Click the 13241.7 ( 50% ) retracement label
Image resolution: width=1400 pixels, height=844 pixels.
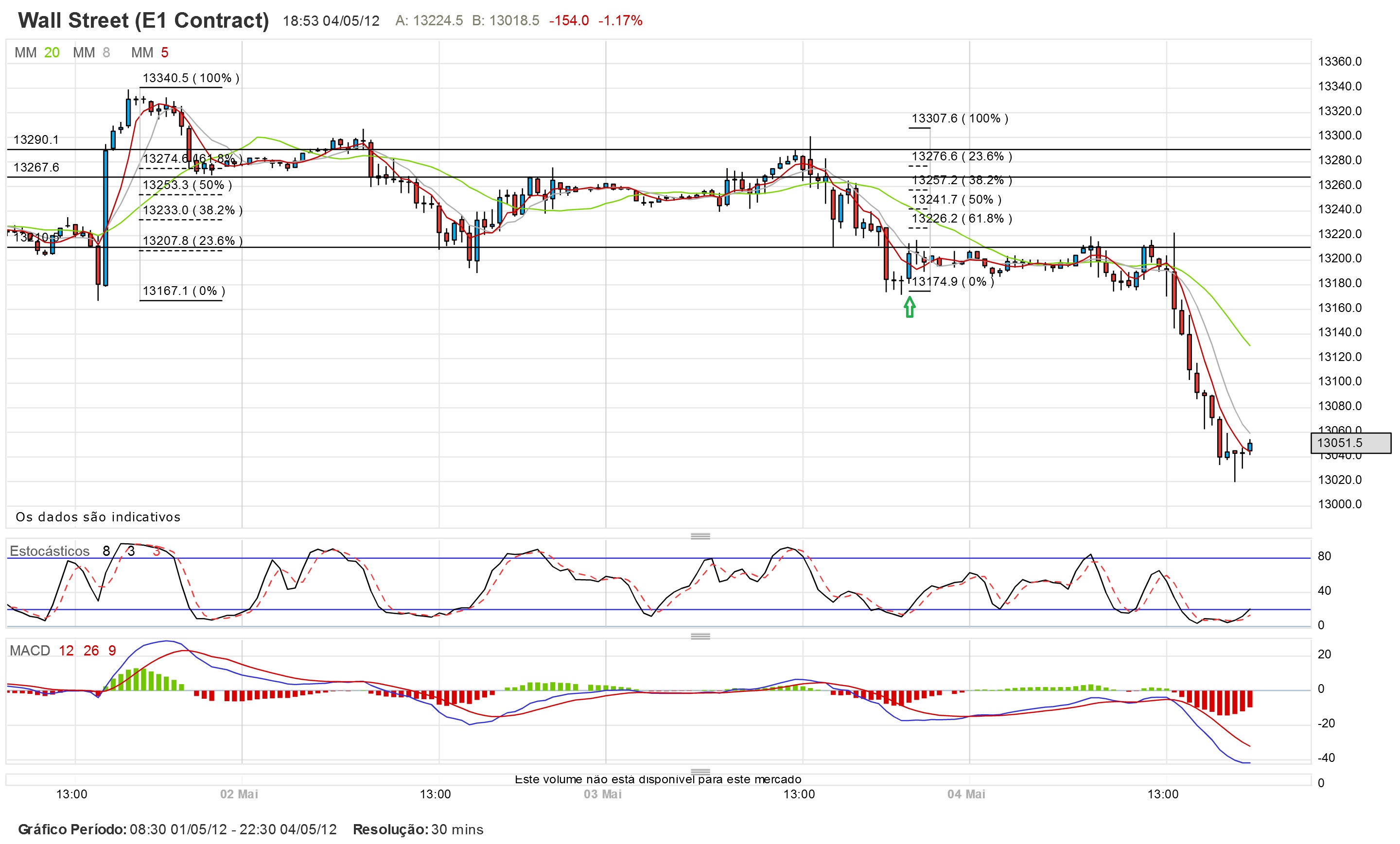click(957, 199)
